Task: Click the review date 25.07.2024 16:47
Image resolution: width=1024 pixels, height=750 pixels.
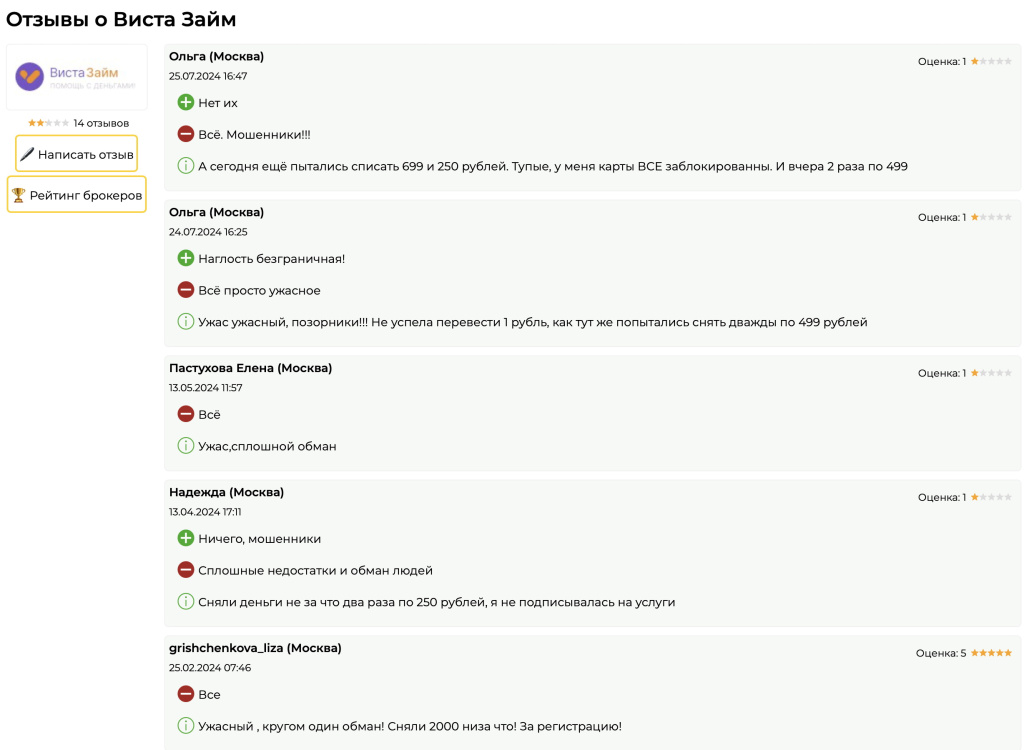Action: click(x=208, y=76)
